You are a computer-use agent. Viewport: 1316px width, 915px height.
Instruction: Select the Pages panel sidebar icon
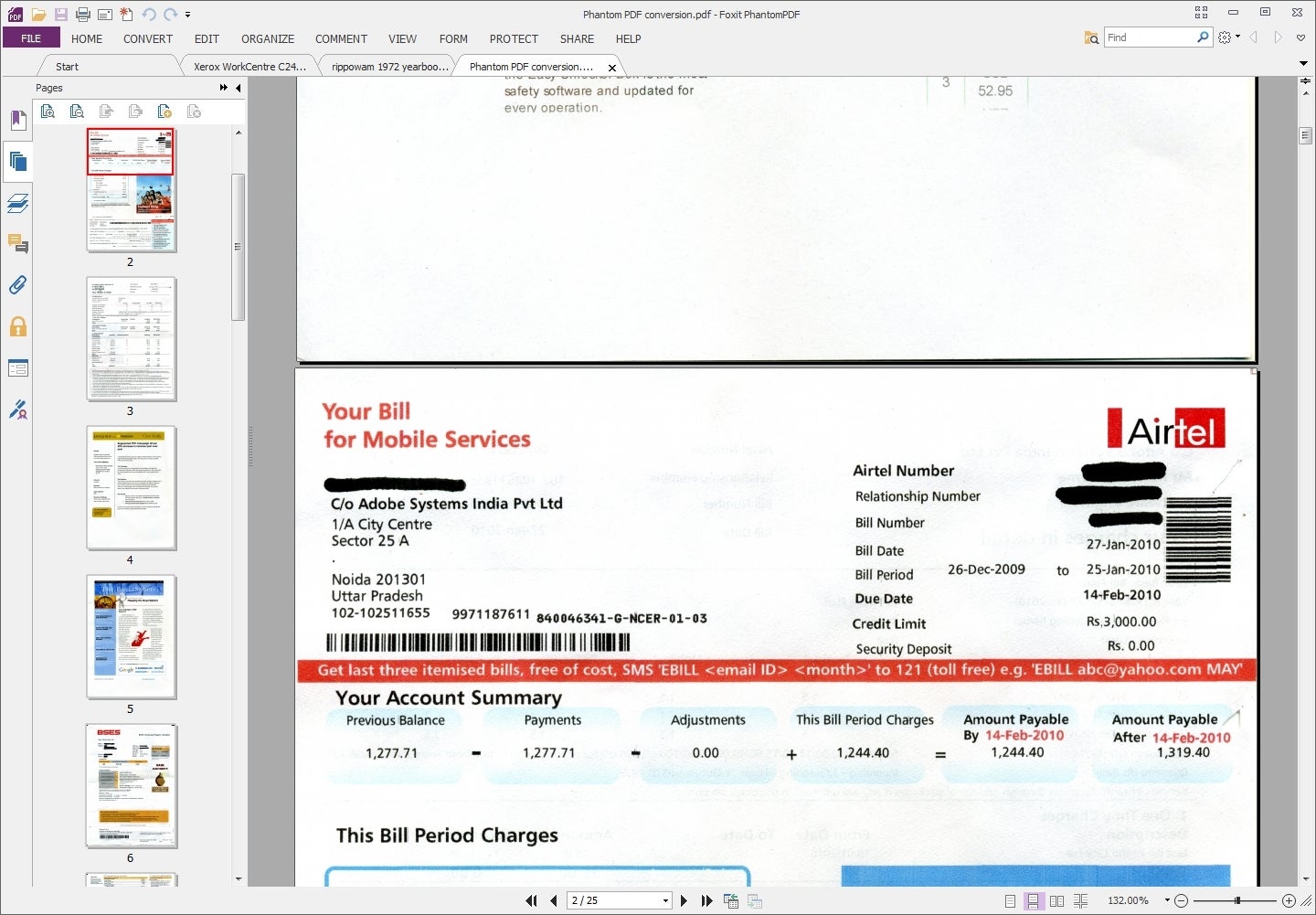click(x=17, y=163)
